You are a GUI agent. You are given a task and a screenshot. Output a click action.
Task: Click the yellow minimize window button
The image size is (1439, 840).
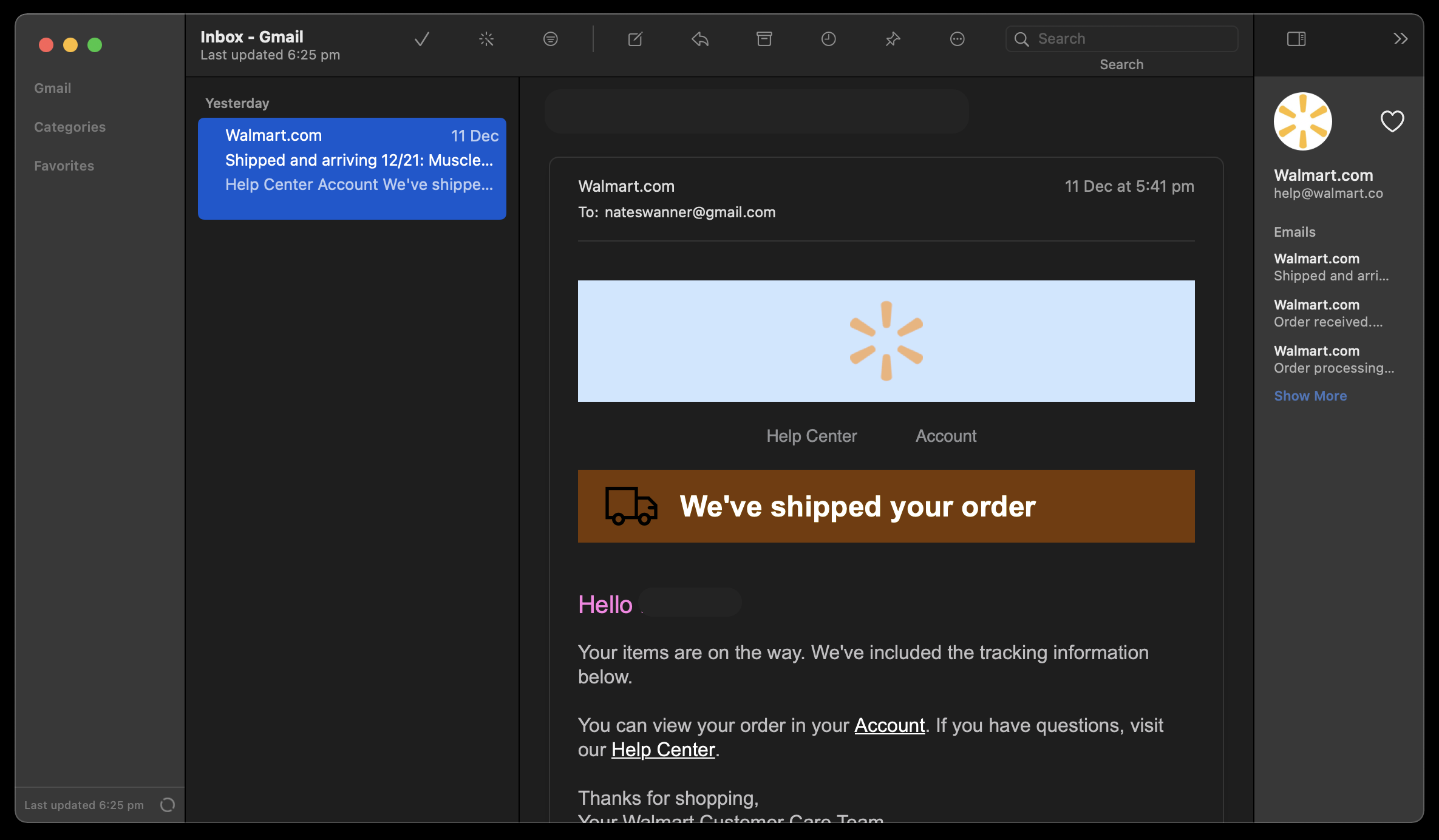pyautogui.click(x=70, y=45)
